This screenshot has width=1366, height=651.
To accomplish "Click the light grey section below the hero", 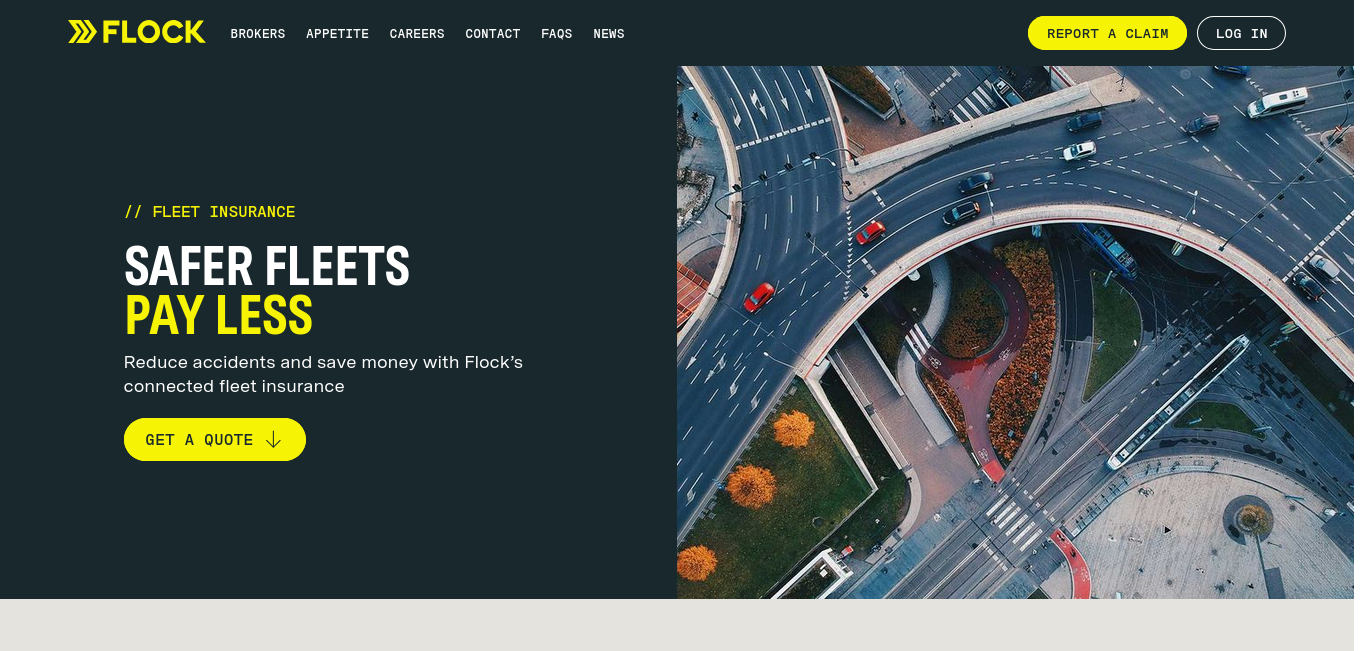I will coord(683,625).
